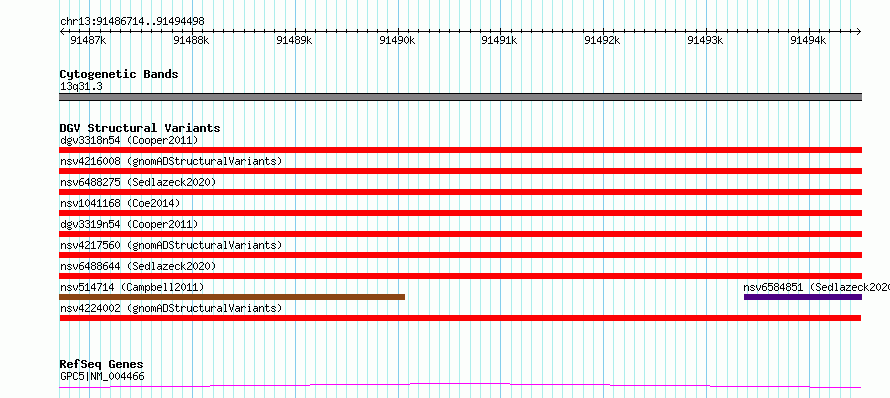Click the nsv1041168 (Coe2014) label
The width and height of the screenshot is (890, 398).
tap(120, 203)
